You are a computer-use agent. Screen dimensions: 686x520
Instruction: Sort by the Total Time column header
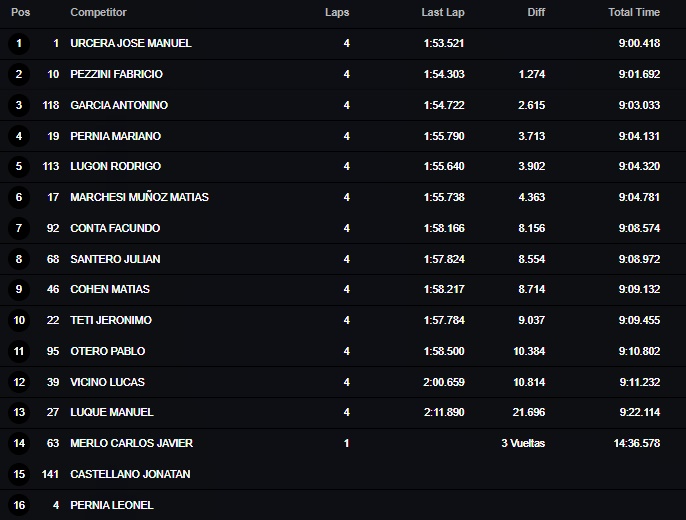634,12
